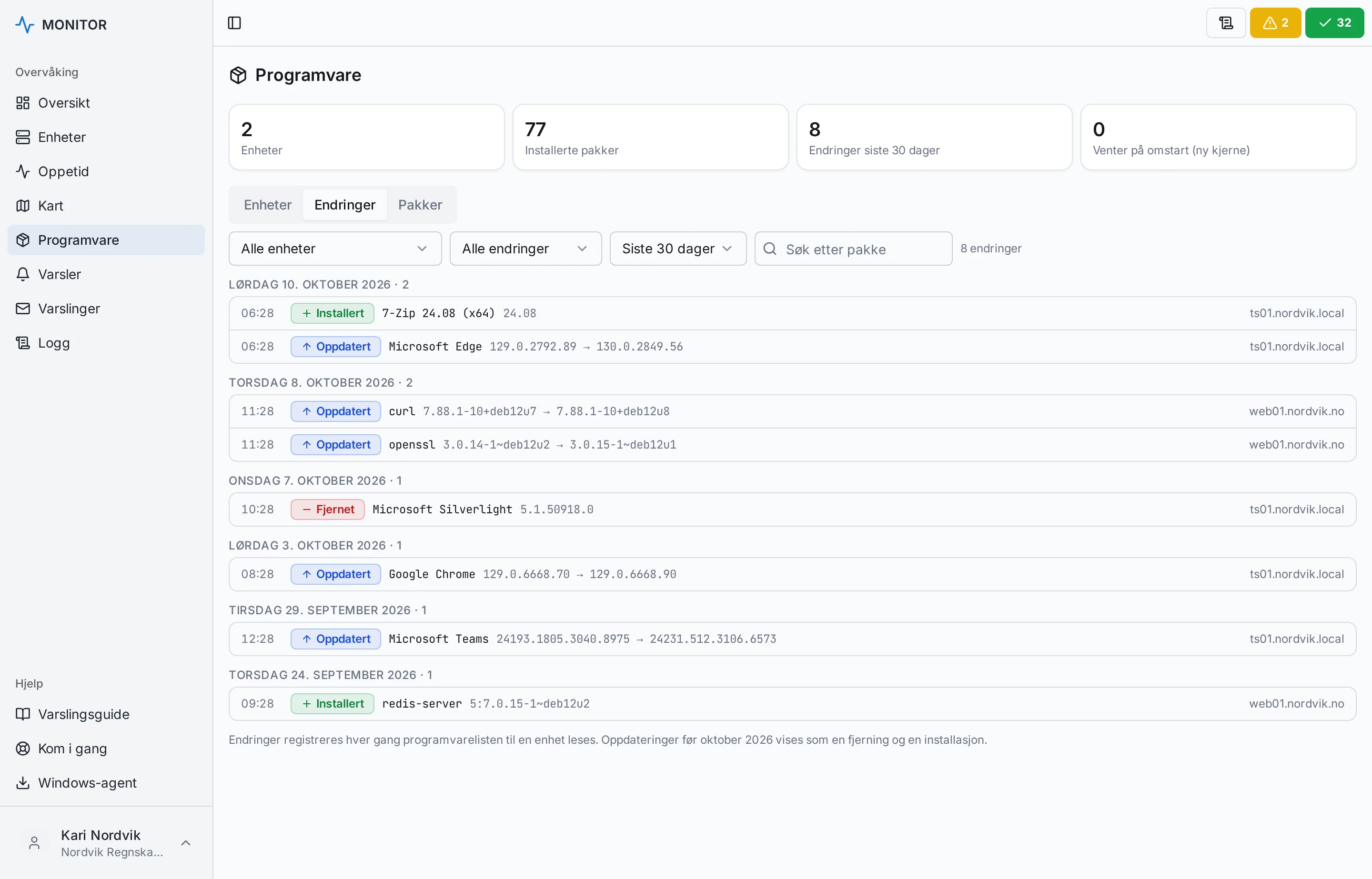Open Varsler bell icon in sidebar

tap(23, 274)
